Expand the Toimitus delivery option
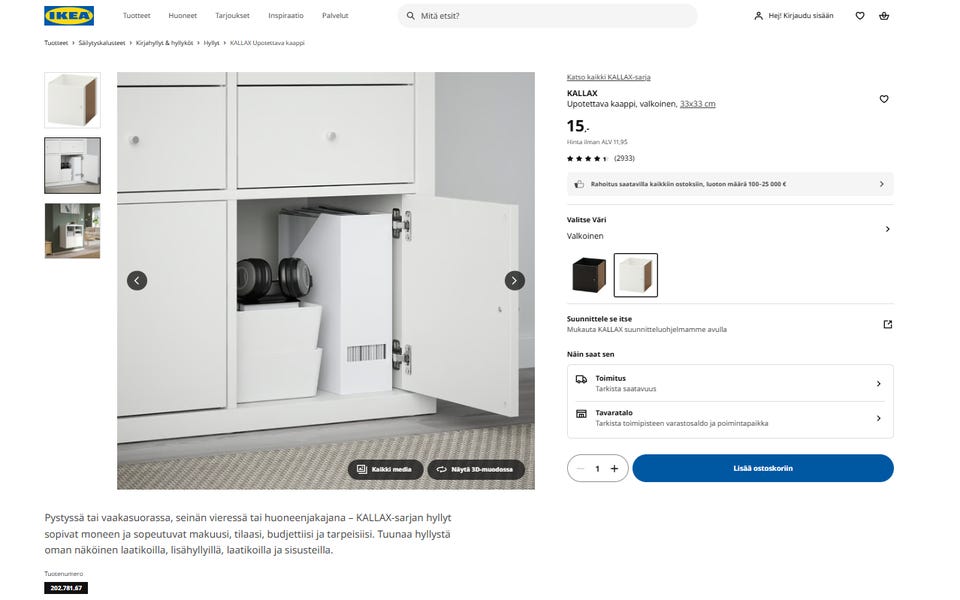Image resolution: width=960 pixels, height=600 pixels. pyautogui.click(x=730, y=383)
